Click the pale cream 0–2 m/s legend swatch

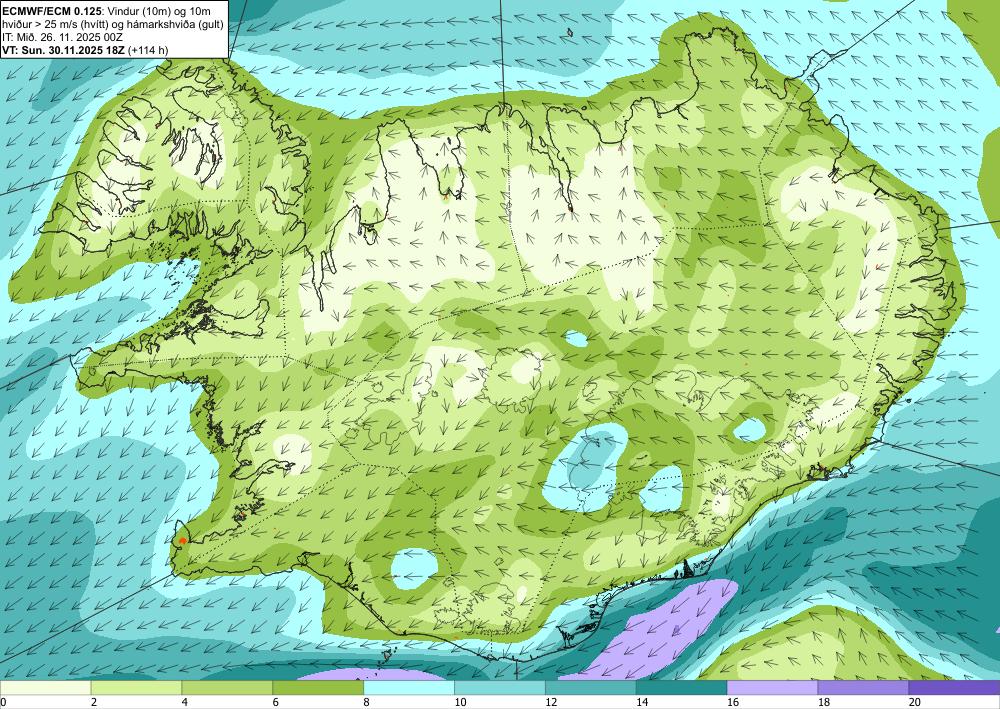[45, 688]
